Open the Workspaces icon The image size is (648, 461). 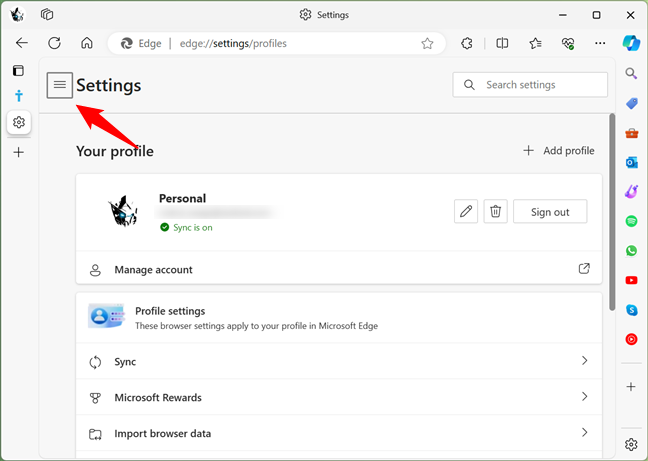click(x=47, y=15)
